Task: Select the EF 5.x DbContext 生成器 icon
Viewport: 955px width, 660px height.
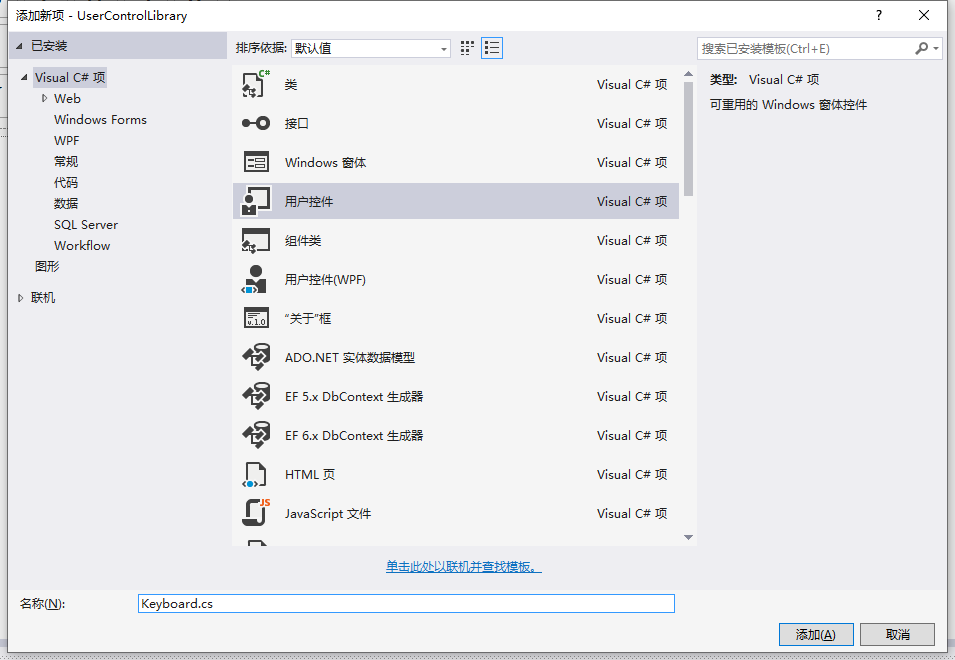Action: 256,396
